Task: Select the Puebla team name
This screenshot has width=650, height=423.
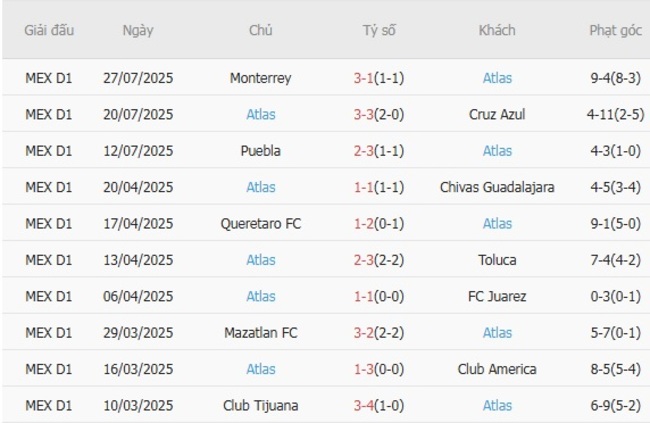Action: pyautogui.click(x=260, y=151)
